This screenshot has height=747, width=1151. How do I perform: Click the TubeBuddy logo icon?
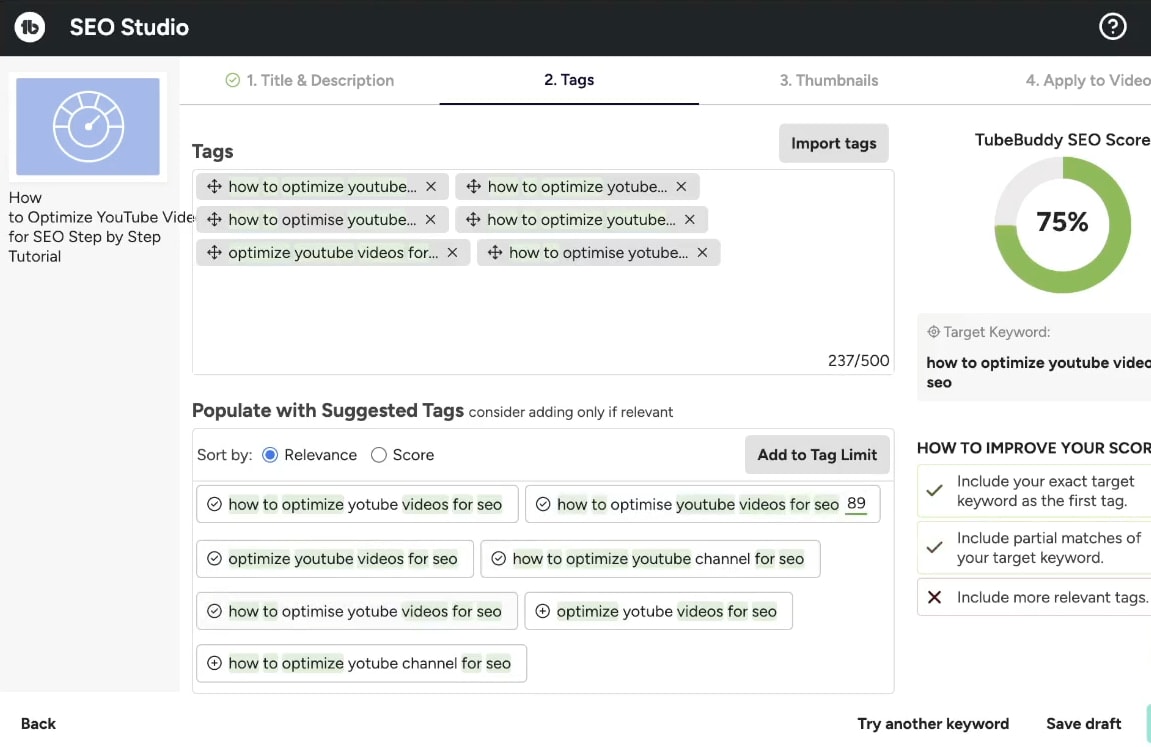pos(29,27)
